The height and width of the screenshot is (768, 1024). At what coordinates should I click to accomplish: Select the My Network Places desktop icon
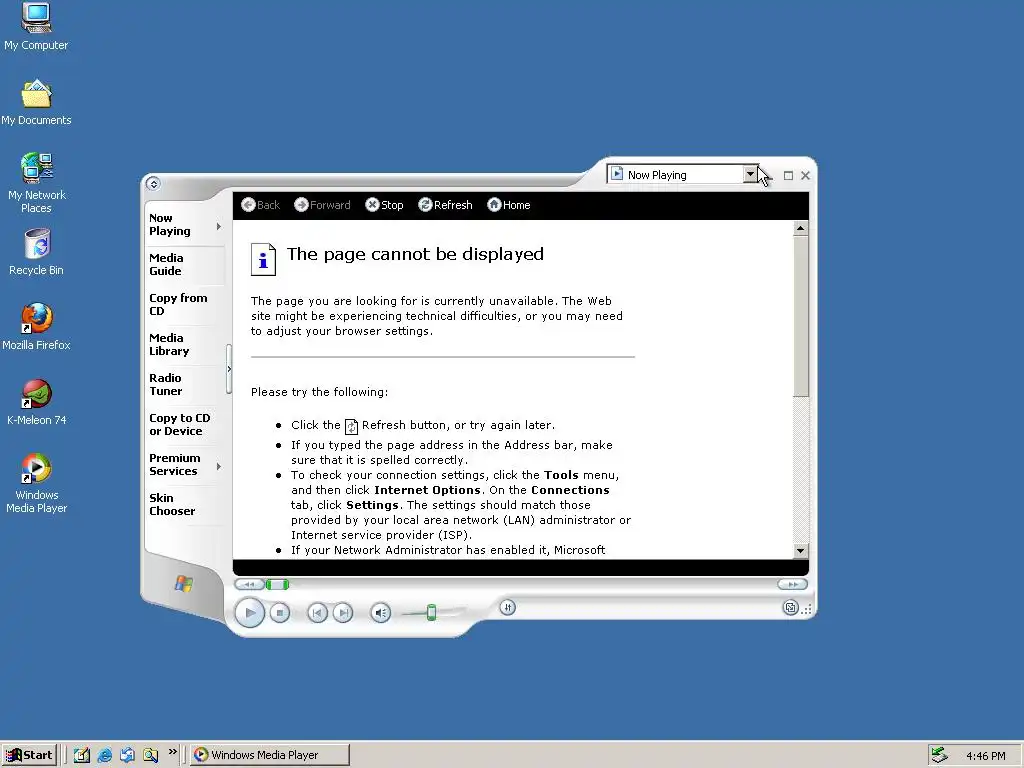pyautogui.click(x=36, y=183)
